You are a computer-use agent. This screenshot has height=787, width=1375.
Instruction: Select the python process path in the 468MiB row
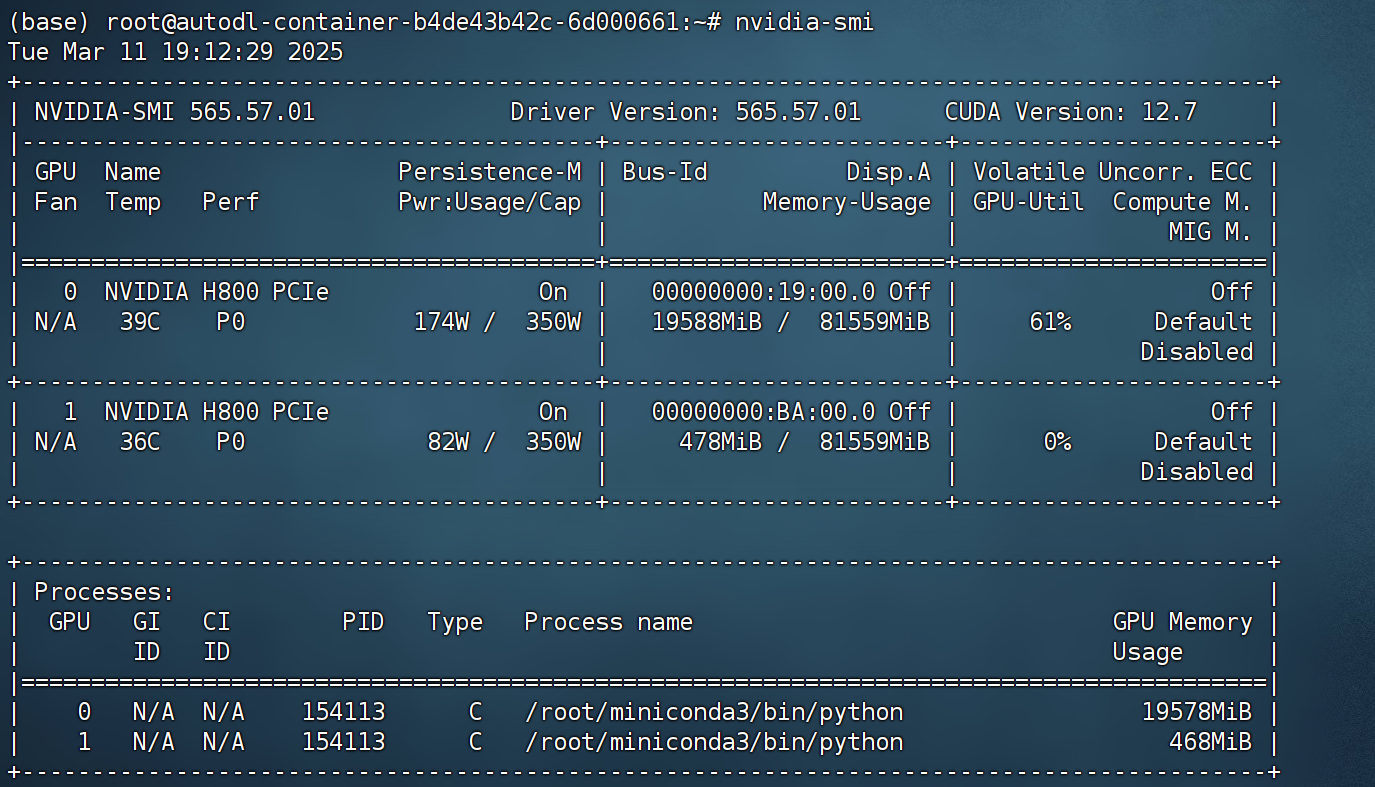point(714,742)
